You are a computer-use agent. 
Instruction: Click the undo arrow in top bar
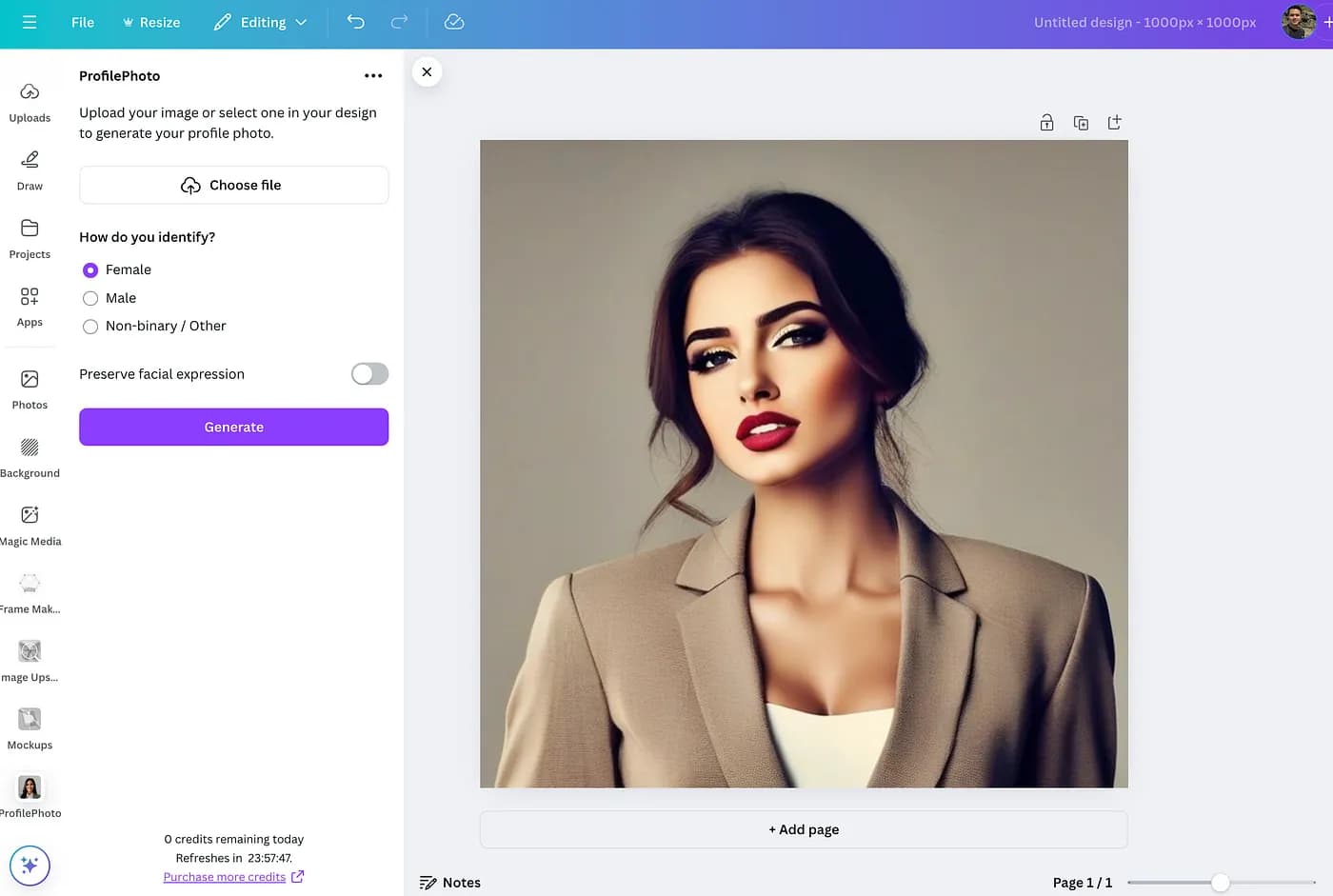(x=355, y=22)
